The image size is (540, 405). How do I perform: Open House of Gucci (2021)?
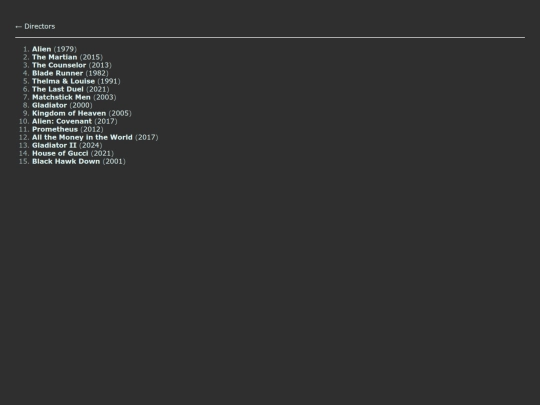(73, 153)
